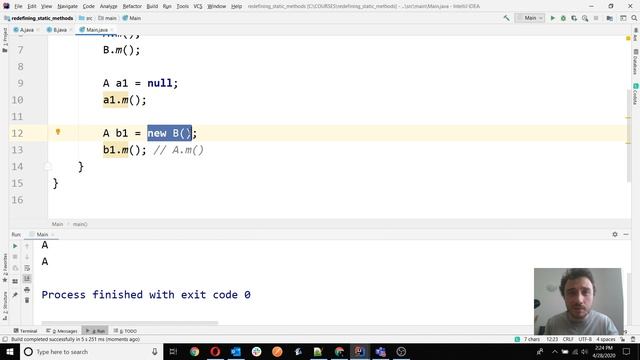Open the Windows notification center
The image size is (640, 360).
(x=627, y=352)
